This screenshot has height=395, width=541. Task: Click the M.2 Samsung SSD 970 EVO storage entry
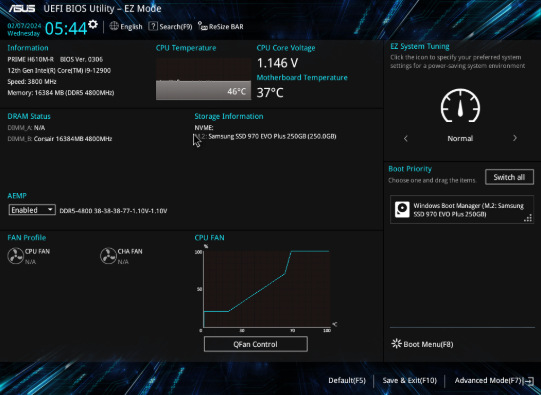(x=266, y=136)
